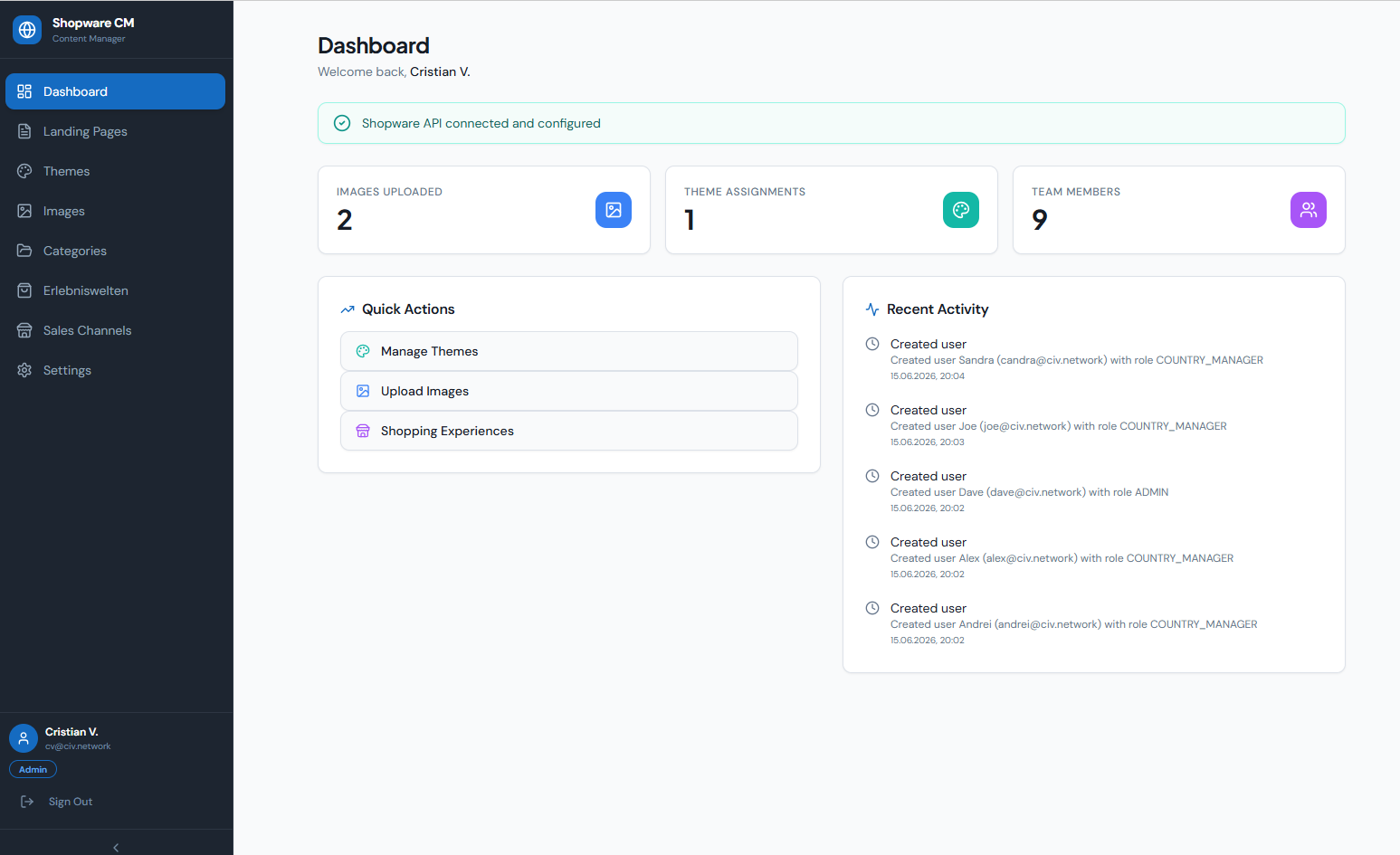This screenshot has width=1400, height=855.
Task: Click the Settings gear icon
Action: [24, 370]
